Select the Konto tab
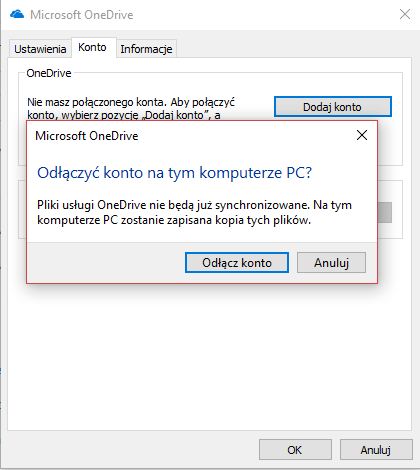Viewport: 420px width, 470px height. [92, 47]
